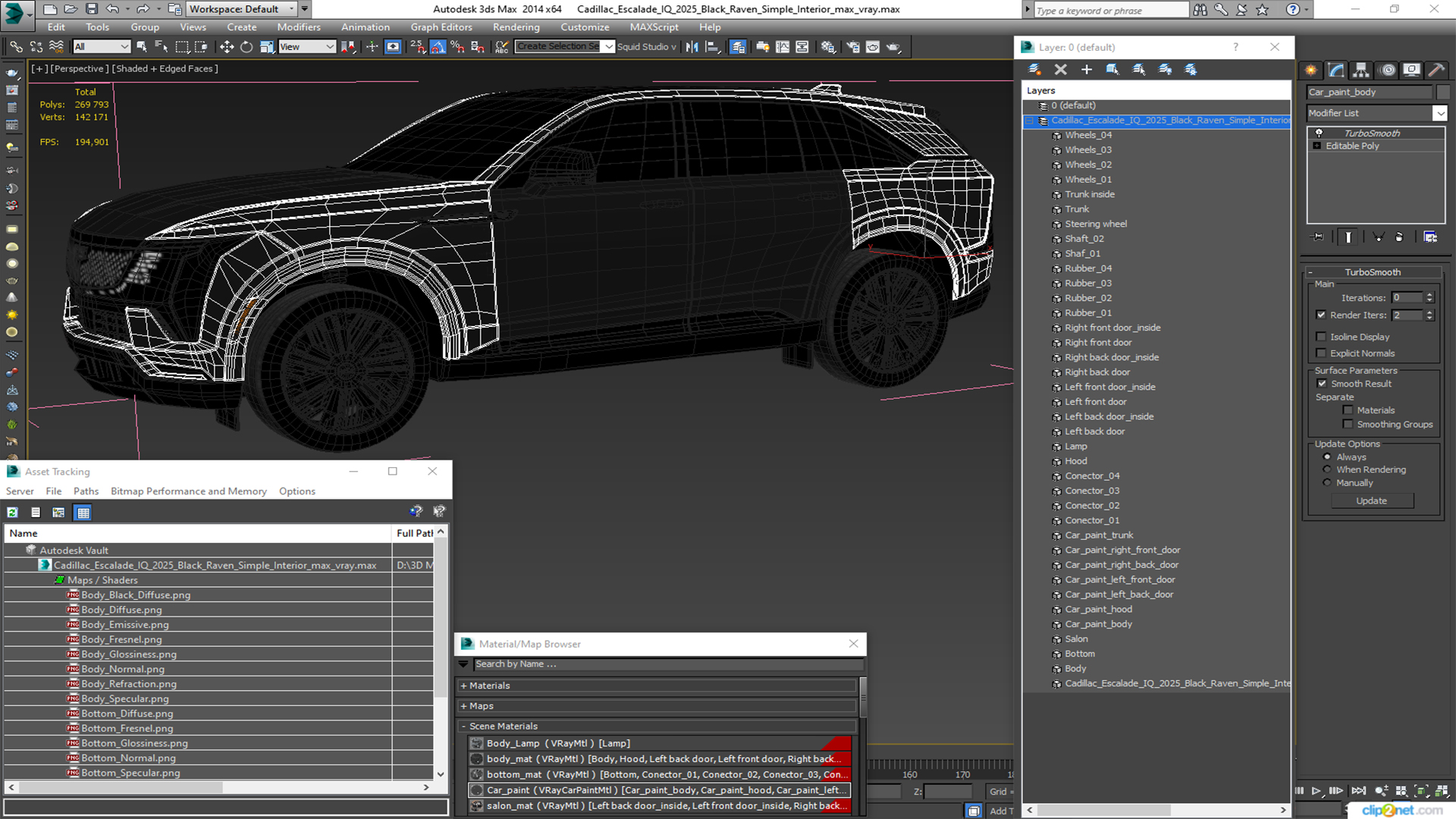Enable Isoline Display checkbox
The height and width of the screenshot is (819, 1456).
pos(1321,337)
